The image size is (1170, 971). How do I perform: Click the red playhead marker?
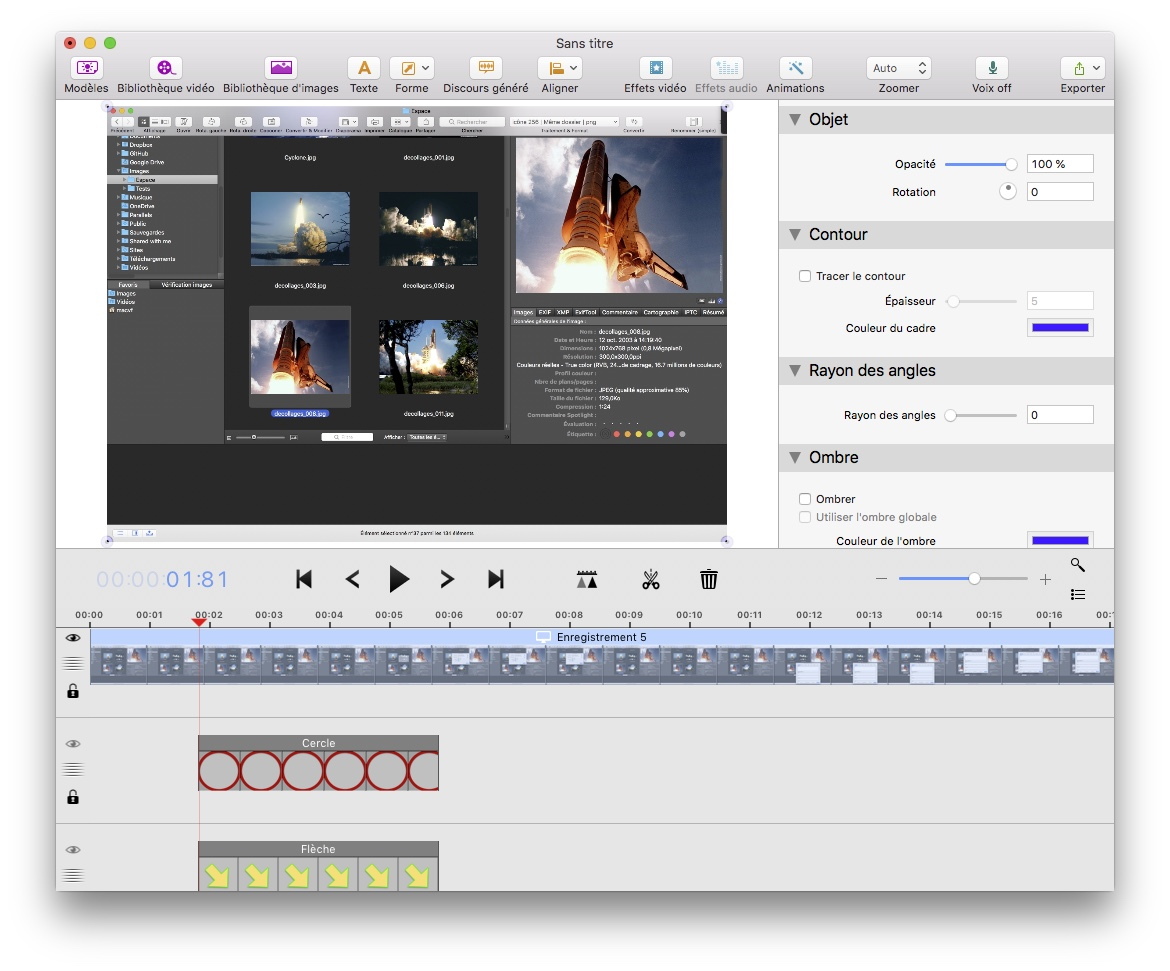click(x=199, y=622)
